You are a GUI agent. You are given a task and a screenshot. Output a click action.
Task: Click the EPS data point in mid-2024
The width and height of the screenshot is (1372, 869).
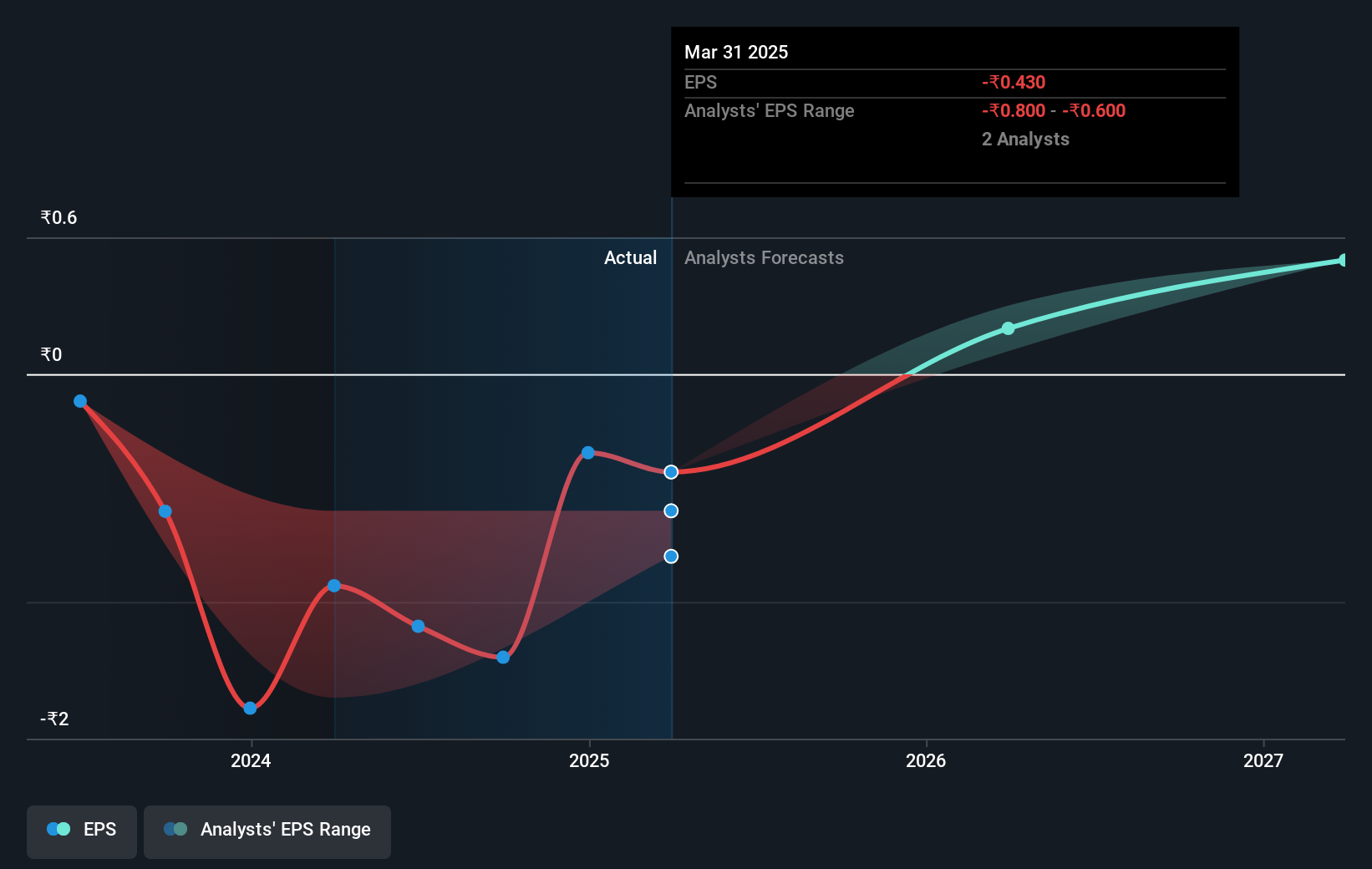click(x=419, y=627)
